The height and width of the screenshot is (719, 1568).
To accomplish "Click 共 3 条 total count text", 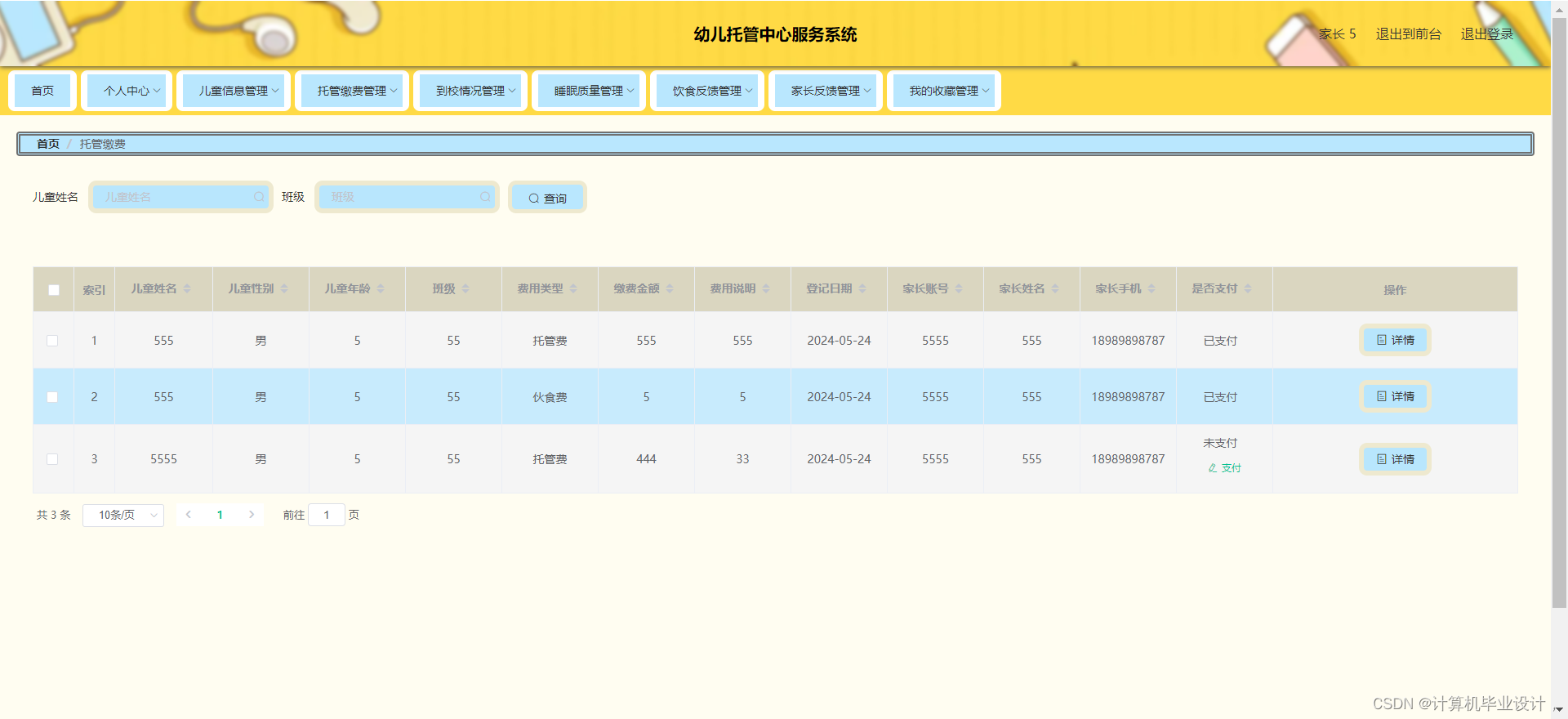I will [x=54, y=515].
